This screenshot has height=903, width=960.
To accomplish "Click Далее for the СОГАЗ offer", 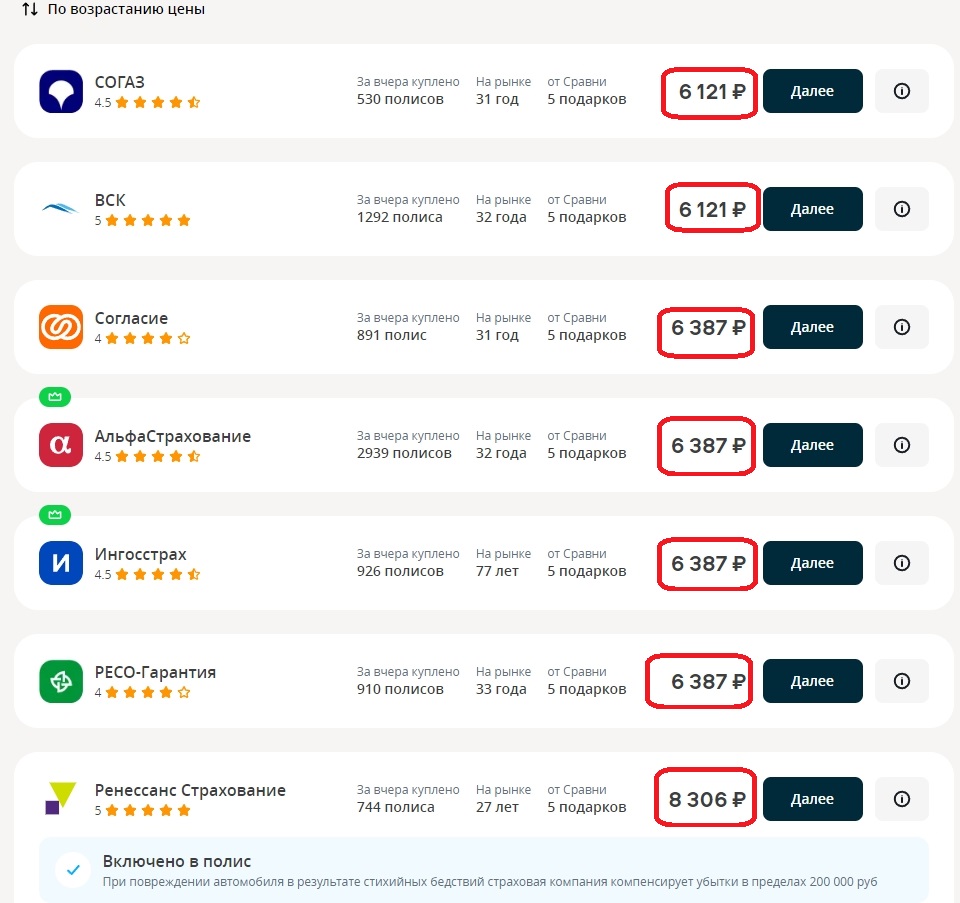I will [x=812, y=91].
